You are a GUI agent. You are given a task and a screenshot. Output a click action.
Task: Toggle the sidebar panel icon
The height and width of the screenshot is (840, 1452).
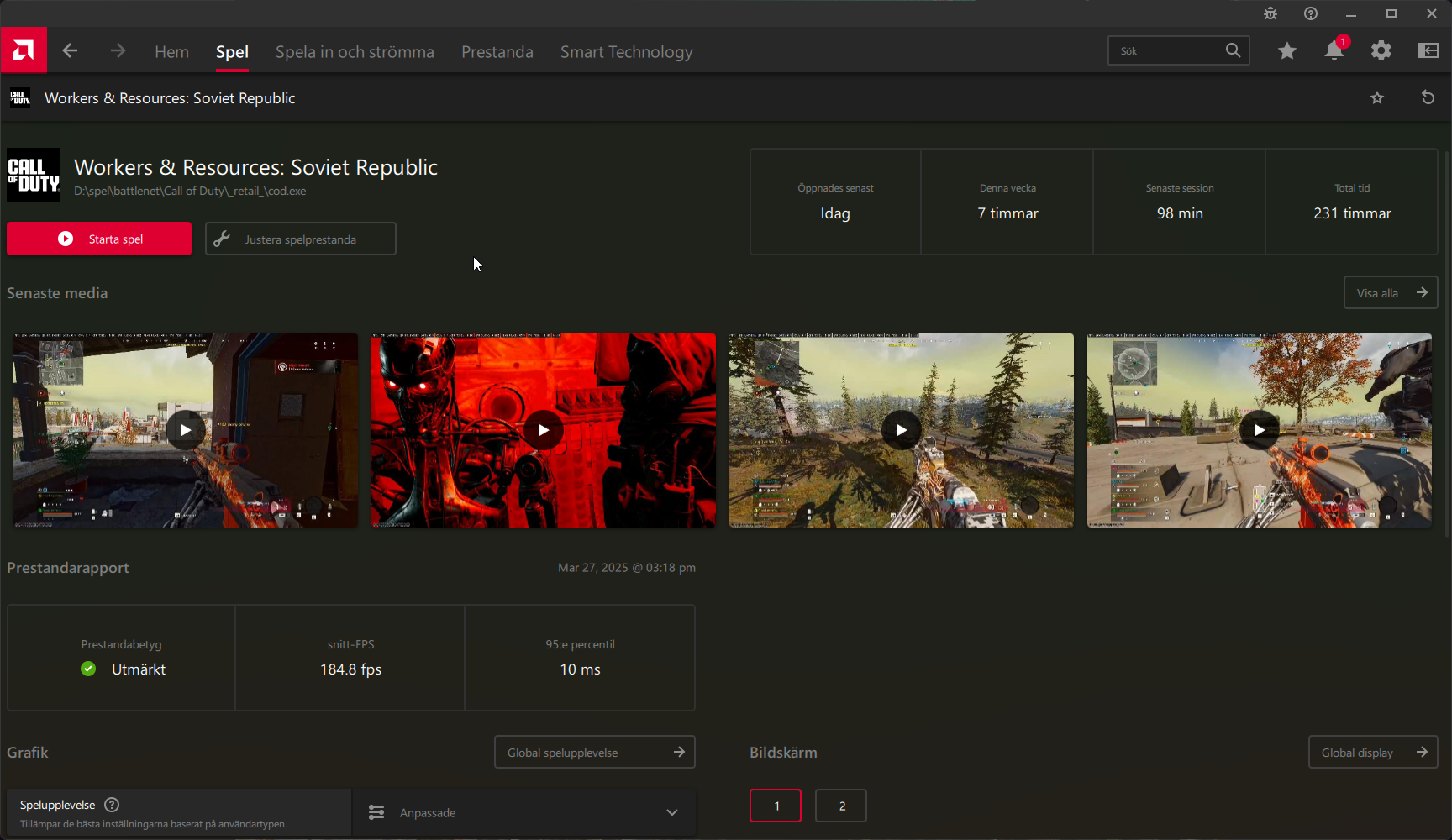pyautogui.click(x=1428, y=51)
